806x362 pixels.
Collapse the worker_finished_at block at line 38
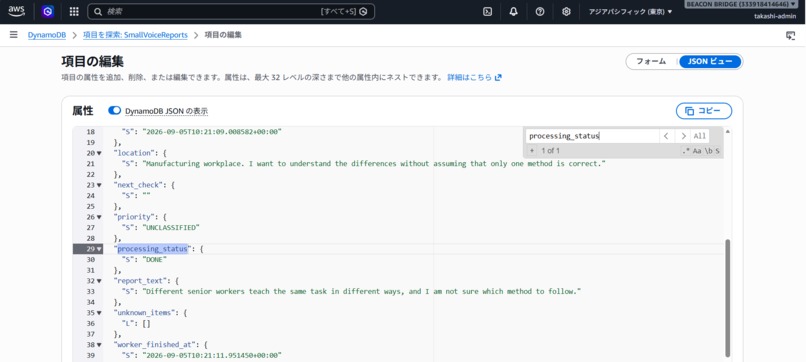click(99, 345)
